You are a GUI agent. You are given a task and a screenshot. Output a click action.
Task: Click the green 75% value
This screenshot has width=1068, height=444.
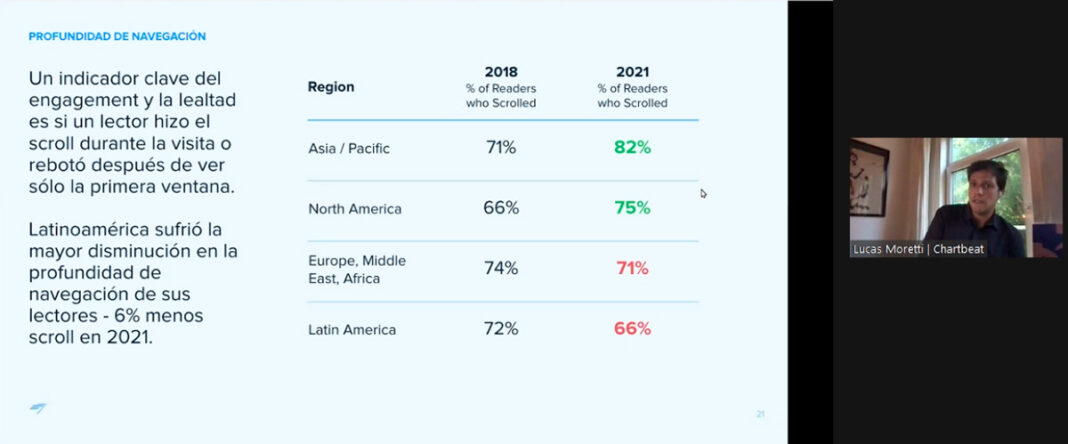pos(632,208)
